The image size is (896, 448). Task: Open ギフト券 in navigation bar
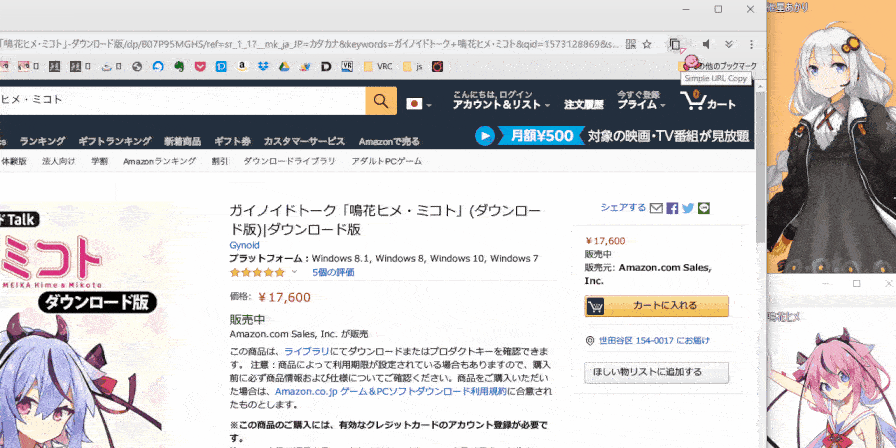(x=233, y=141)
